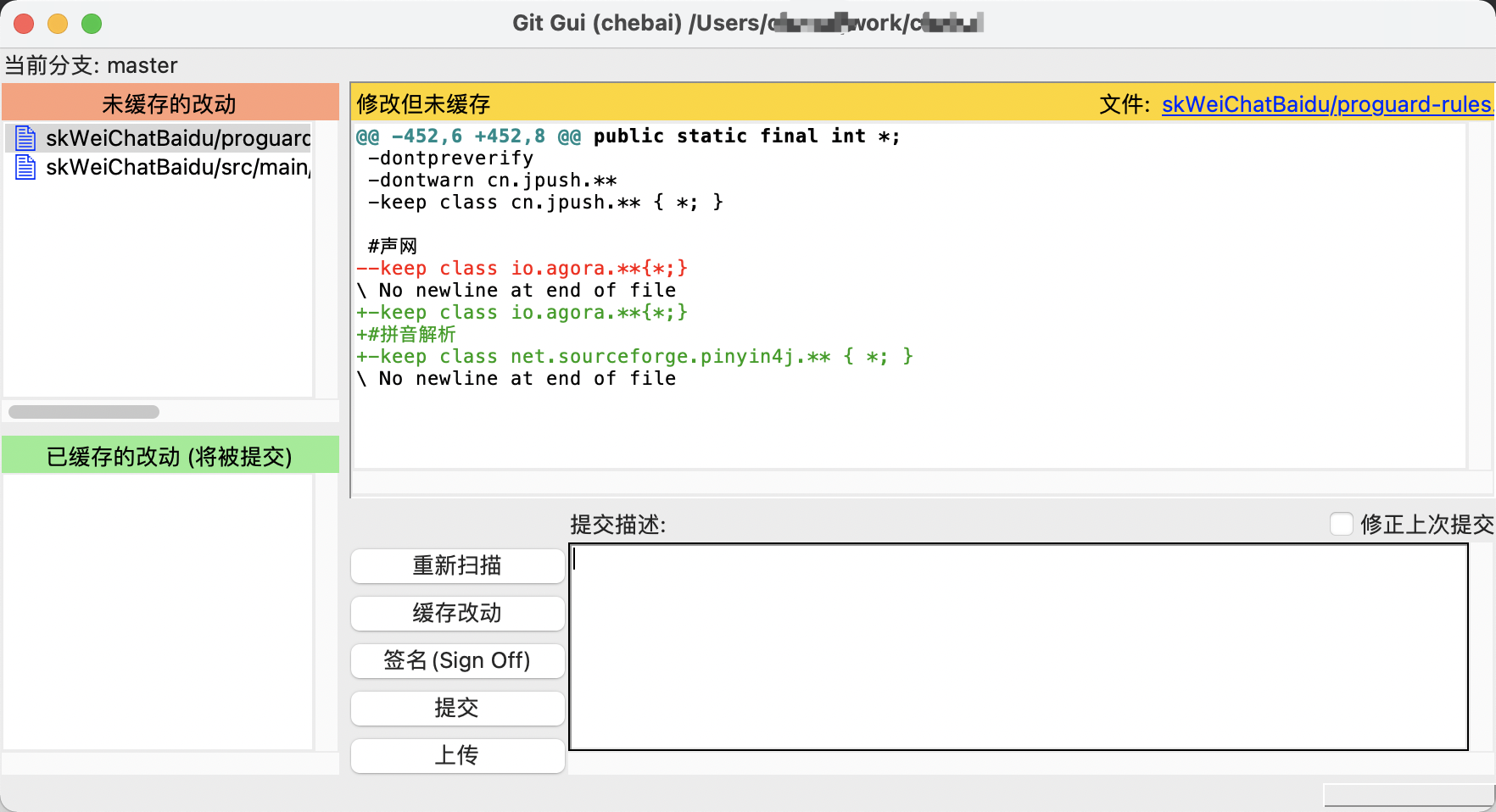
Task: Click the yellow 修改但未缓存 diff header
Action: (x=424, y=103)
